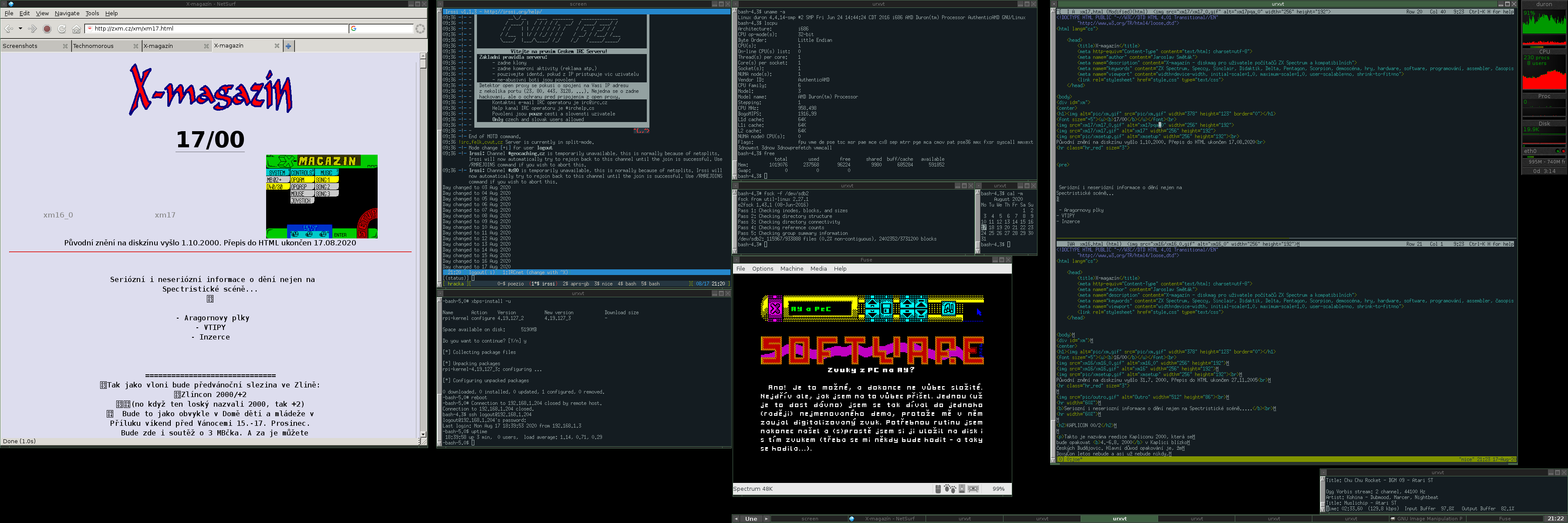Click the NetSurf back navigation arrow
Viewport: 1568px width, 523px height.
tap(9, 29)
